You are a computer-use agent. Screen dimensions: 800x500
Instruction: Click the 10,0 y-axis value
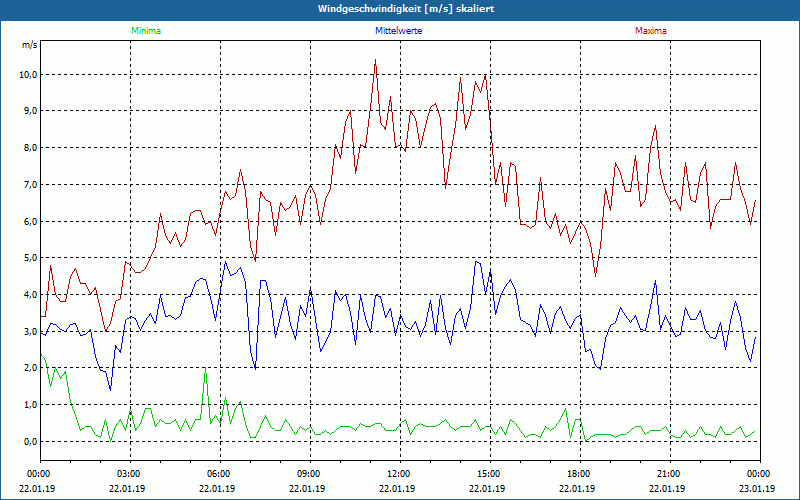29,74
